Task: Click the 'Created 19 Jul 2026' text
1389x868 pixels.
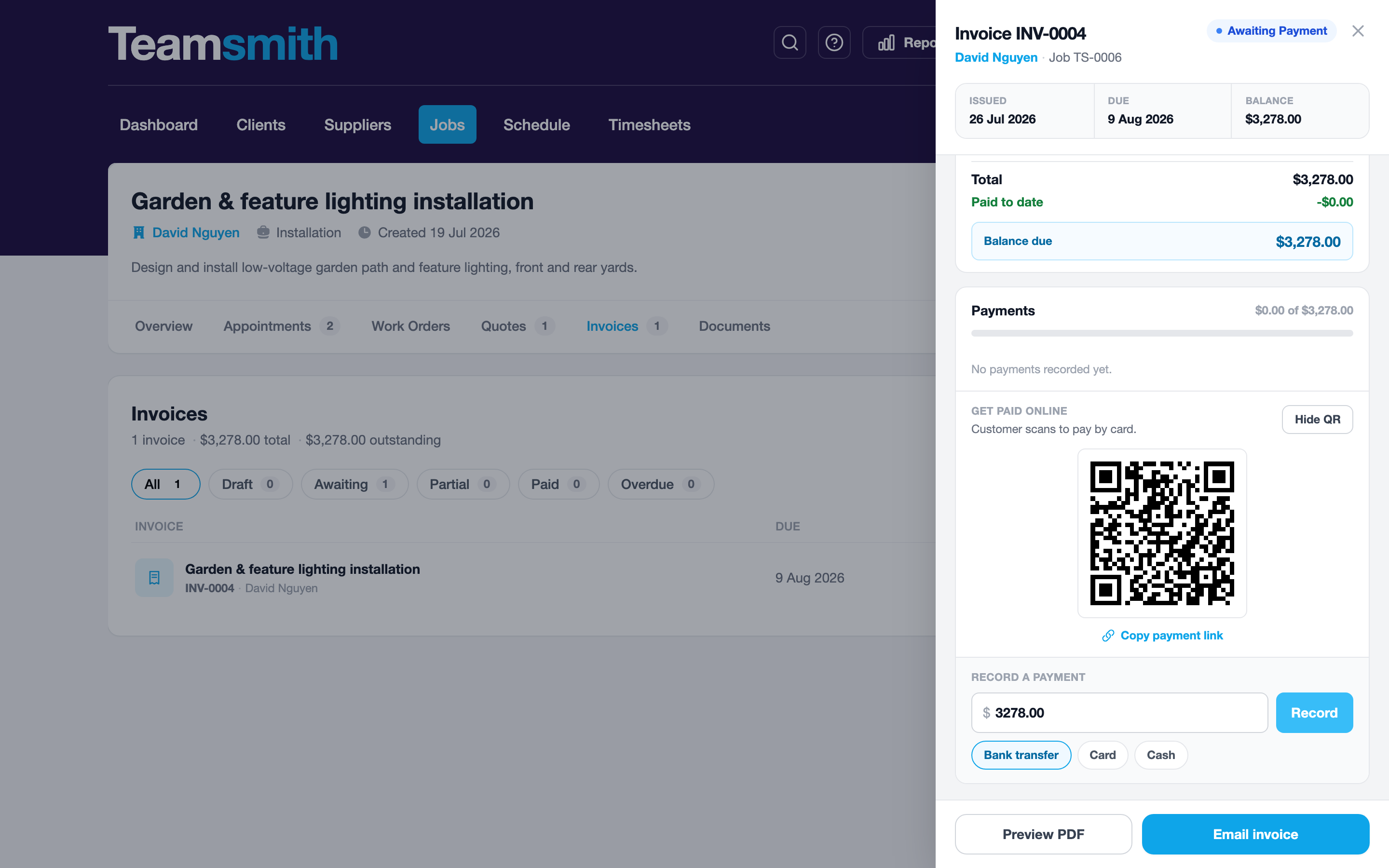Action: point(438,232)
